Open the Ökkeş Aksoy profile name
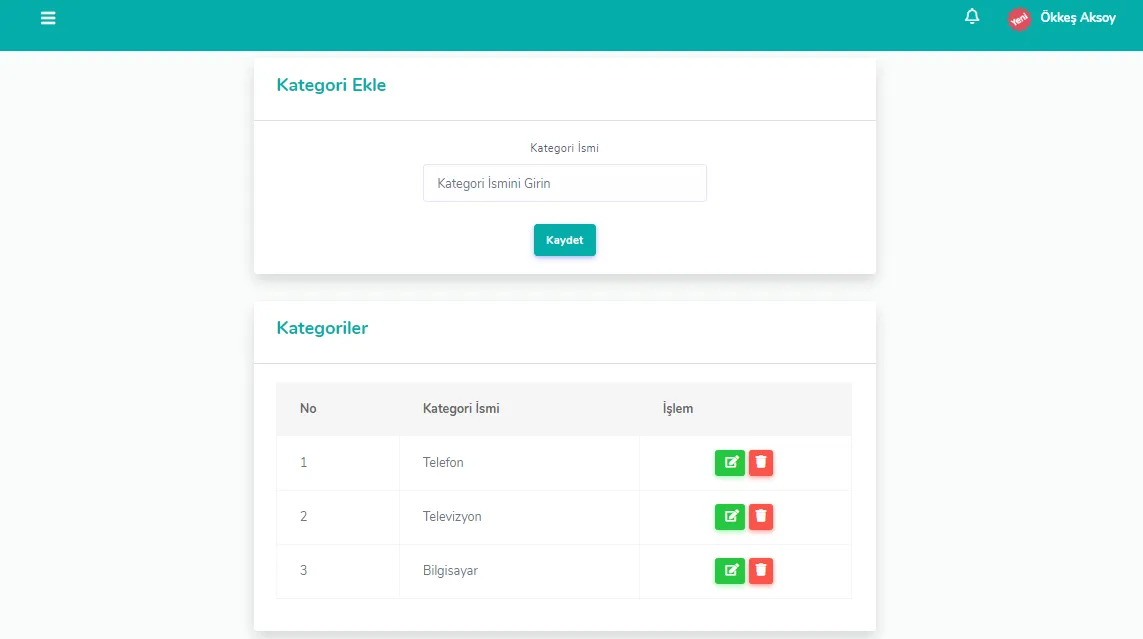 (x=1077, y=18)
